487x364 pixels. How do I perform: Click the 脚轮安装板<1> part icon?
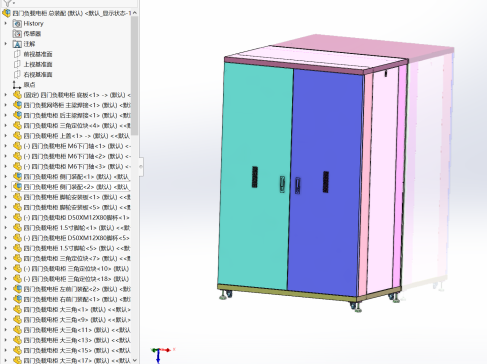coord(17,197)
